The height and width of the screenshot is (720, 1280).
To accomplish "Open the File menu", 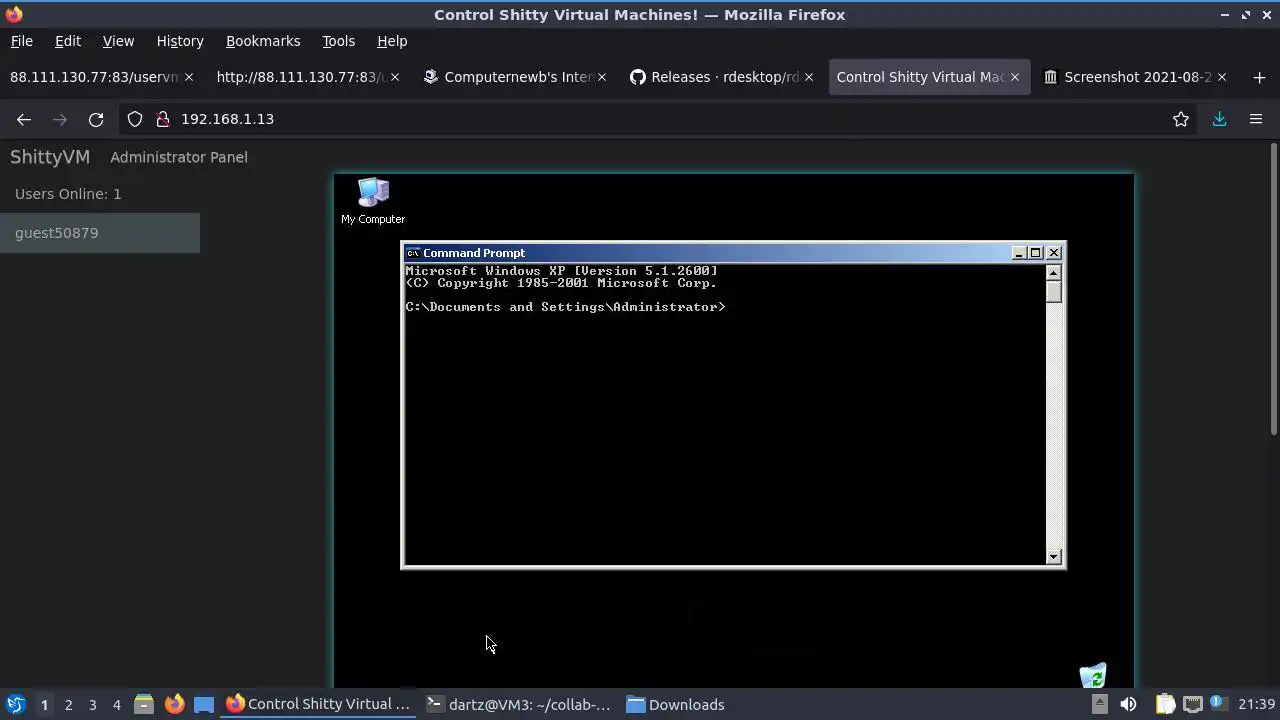I will [21, 41].
